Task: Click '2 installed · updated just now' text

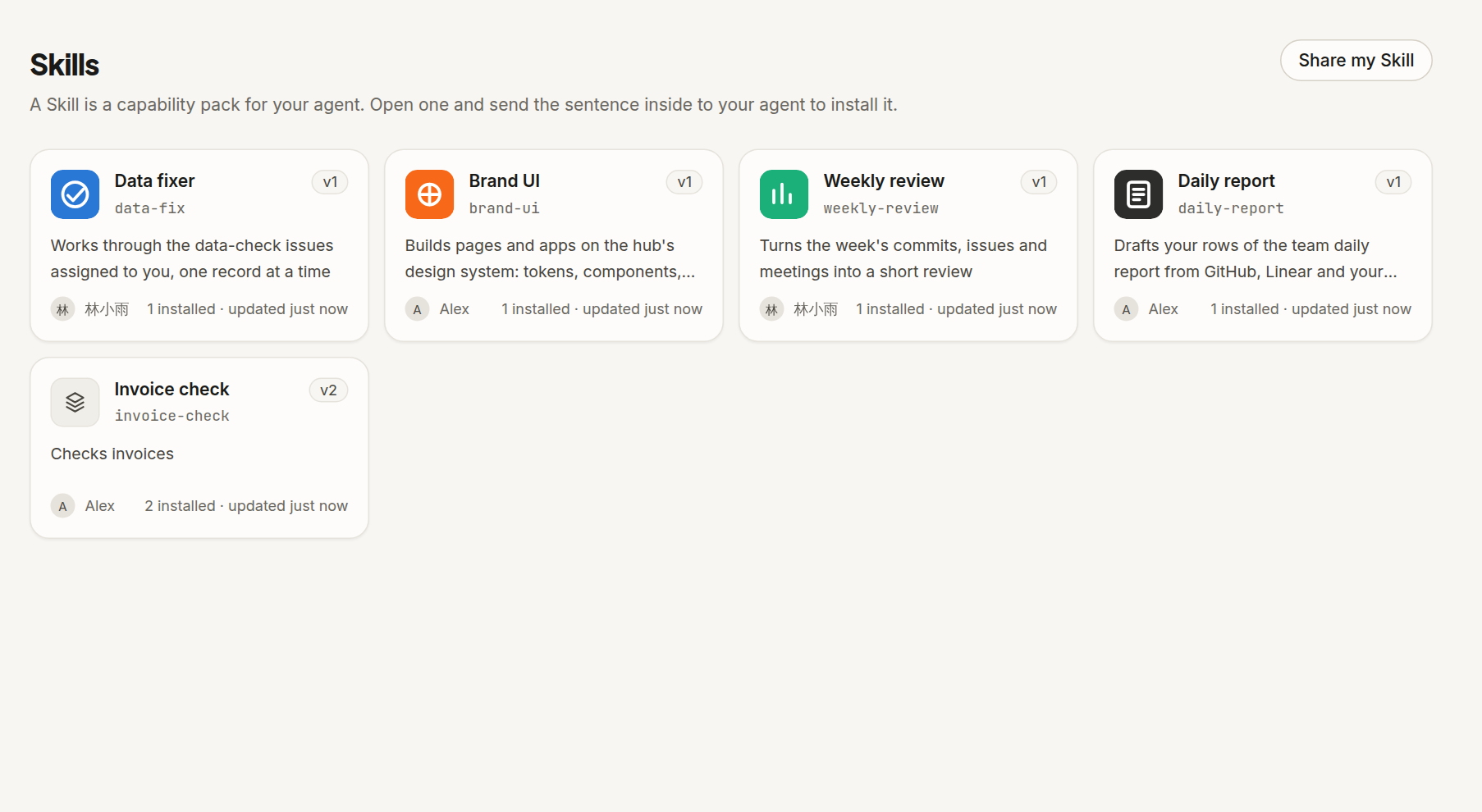Action: pyautogui.click(x=246, y=506)
